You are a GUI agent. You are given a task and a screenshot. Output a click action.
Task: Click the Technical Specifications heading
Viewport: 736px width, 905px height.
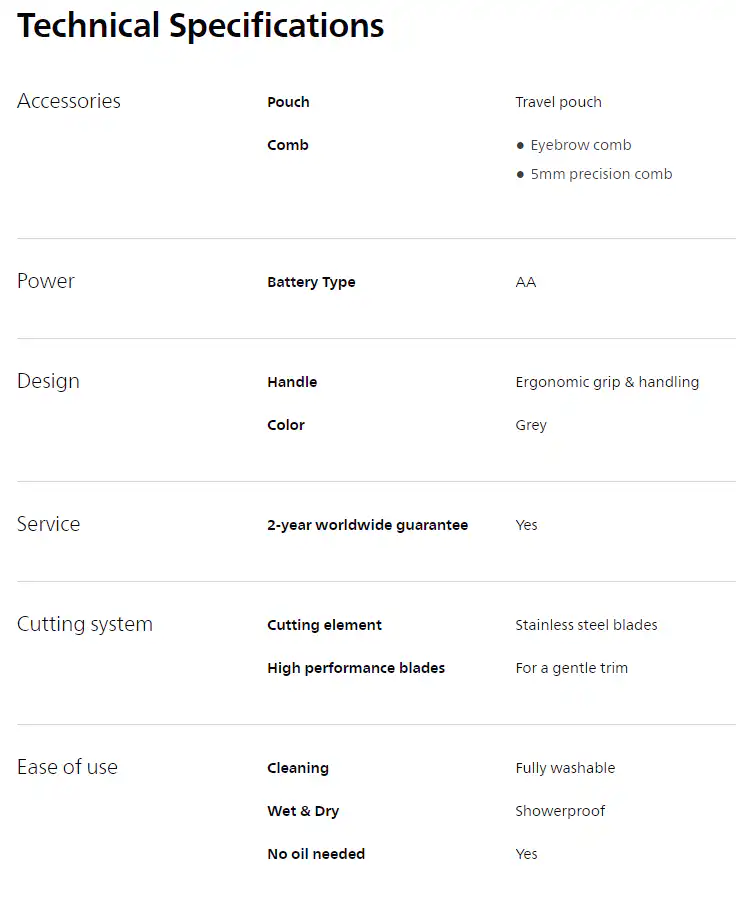[x=200, y=25]
